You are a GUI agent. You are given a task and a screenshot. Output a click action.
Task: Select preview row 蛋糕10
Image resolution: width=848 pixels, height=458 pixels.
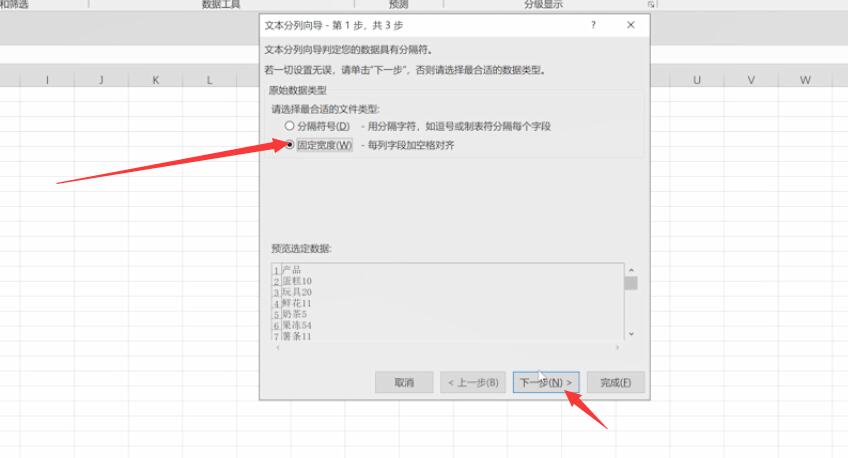coord(297,281)
